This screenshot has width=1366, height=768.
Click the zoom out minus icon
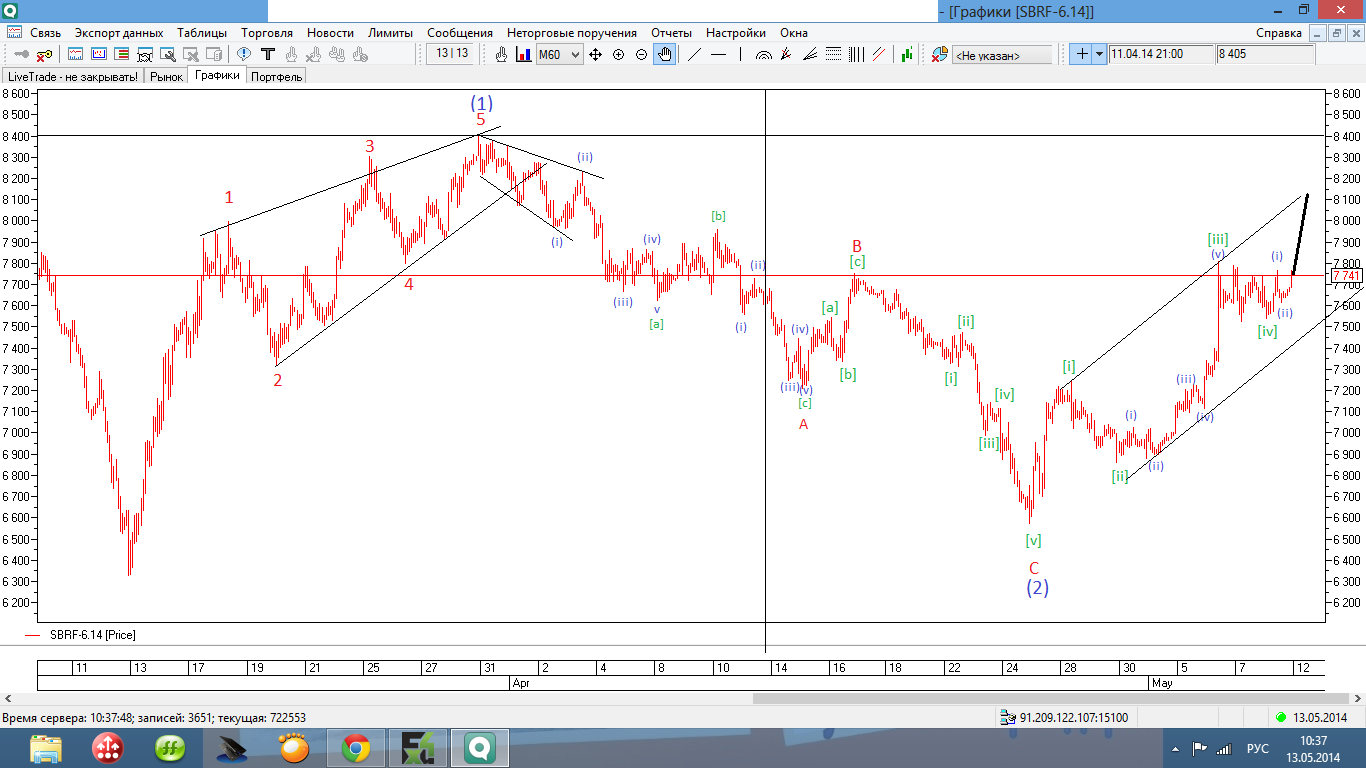point(641,54)
